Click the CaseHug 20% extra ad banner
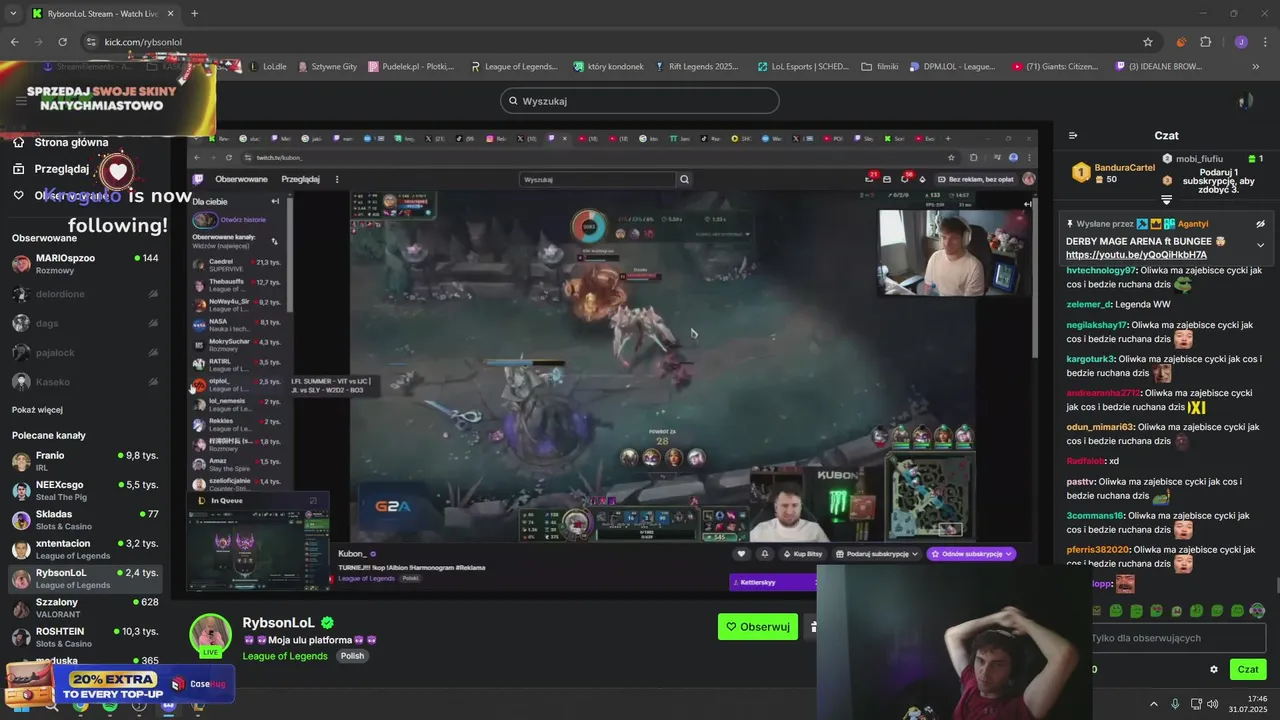1280x720 pixels. pyautogui.click(x=118, y=686)
